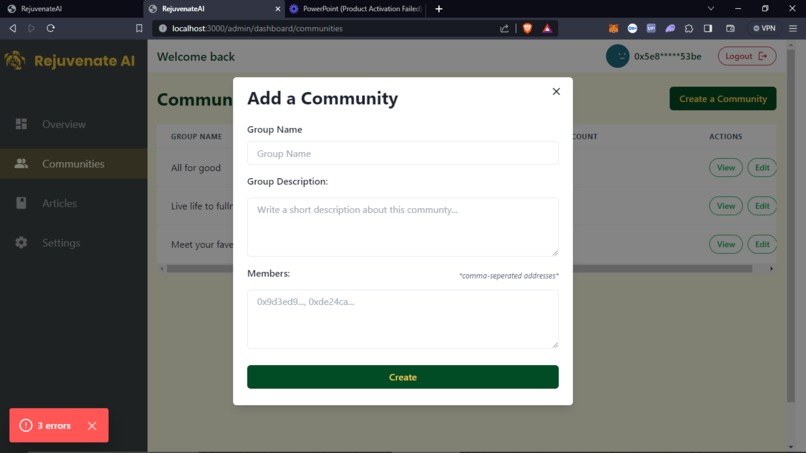
Task: Reload the current page
Action: coord(50,28)
